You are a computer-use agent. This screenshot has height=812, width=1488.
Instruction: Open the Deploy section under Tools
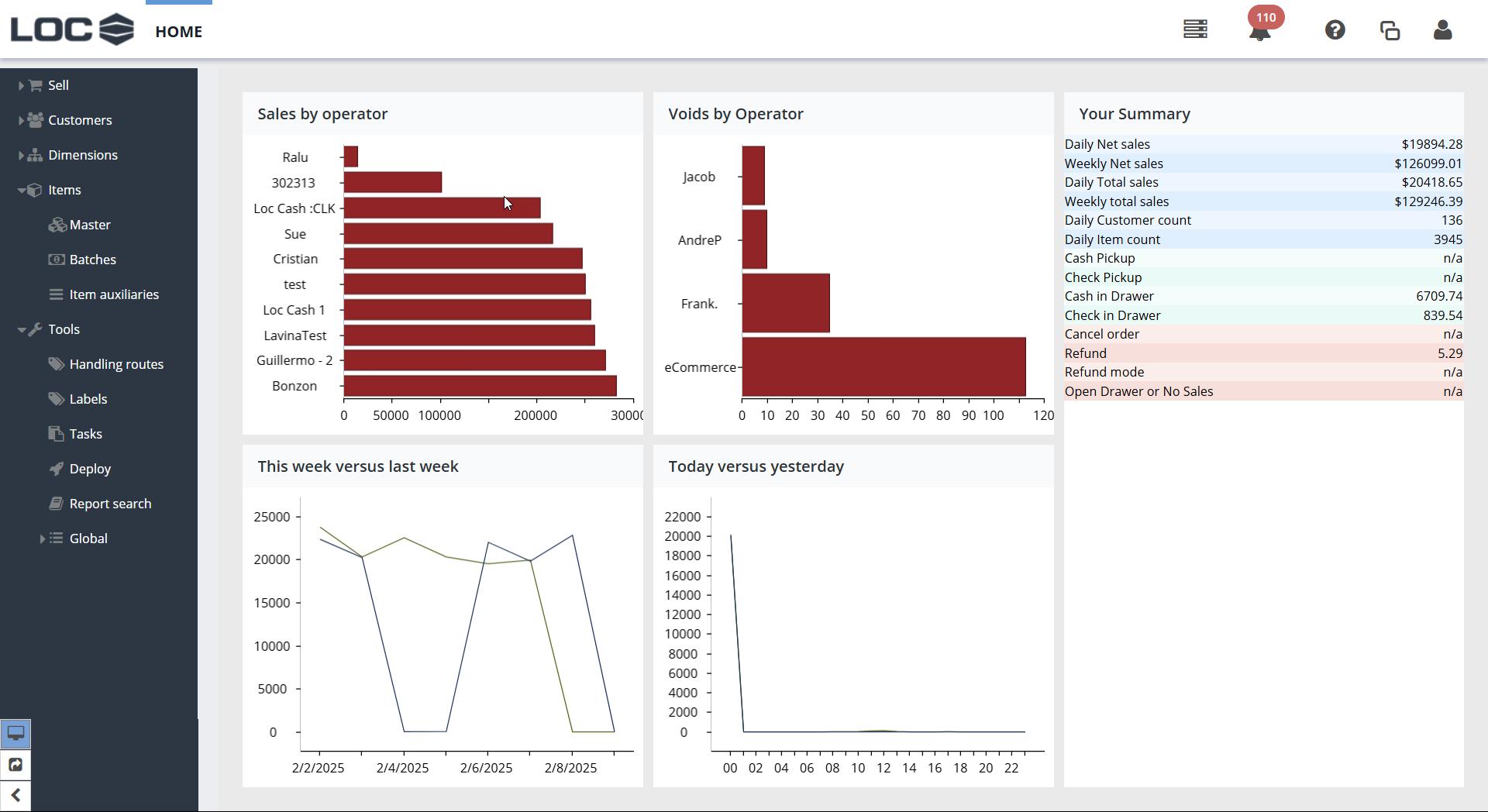(91, 468)
